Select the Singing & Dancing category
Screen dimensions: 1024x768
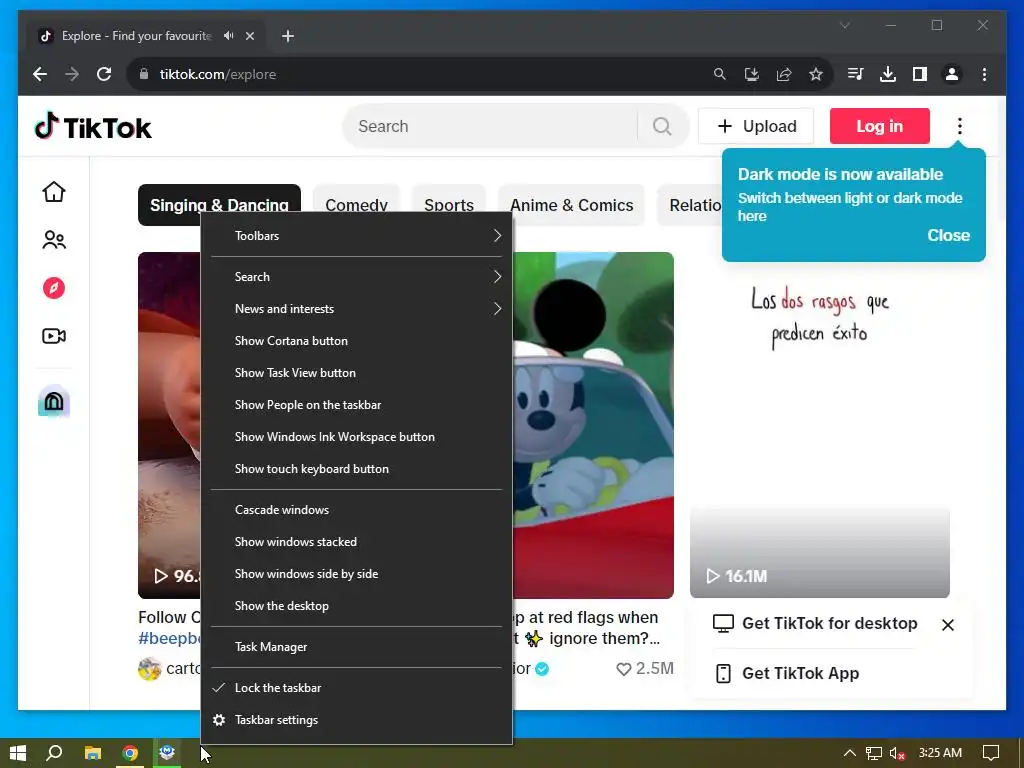click(219, 205)
